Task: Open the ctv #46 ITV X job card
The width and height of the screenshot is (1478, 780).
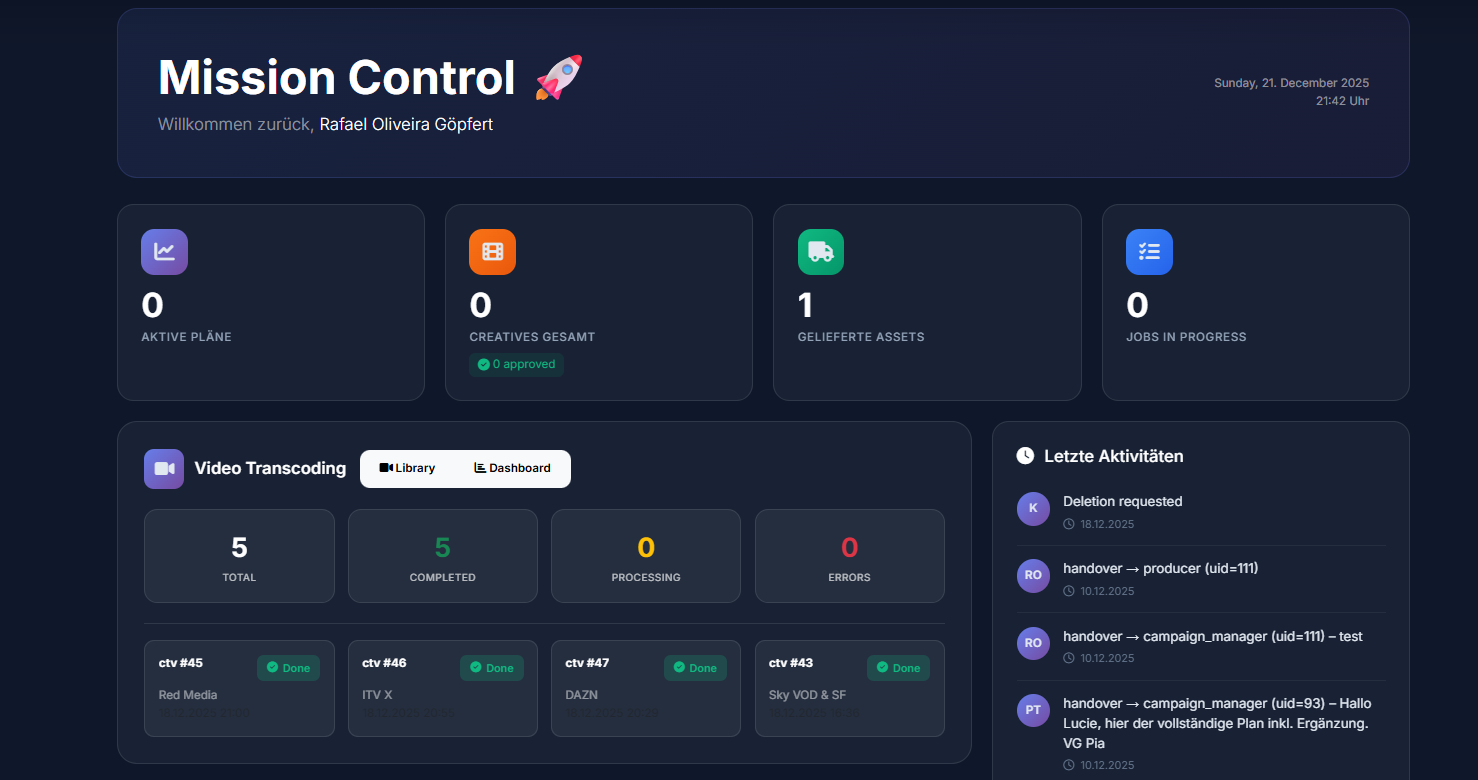Action: (x=442, y=688)
